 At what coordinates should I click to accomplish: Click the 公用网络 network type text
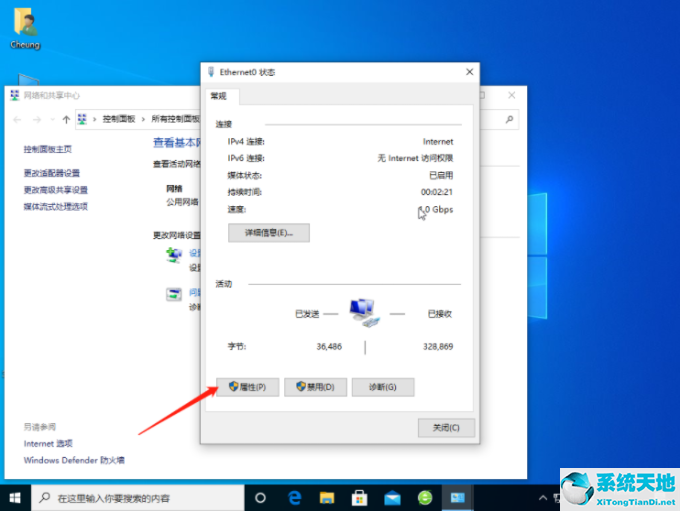pos(183,202)
